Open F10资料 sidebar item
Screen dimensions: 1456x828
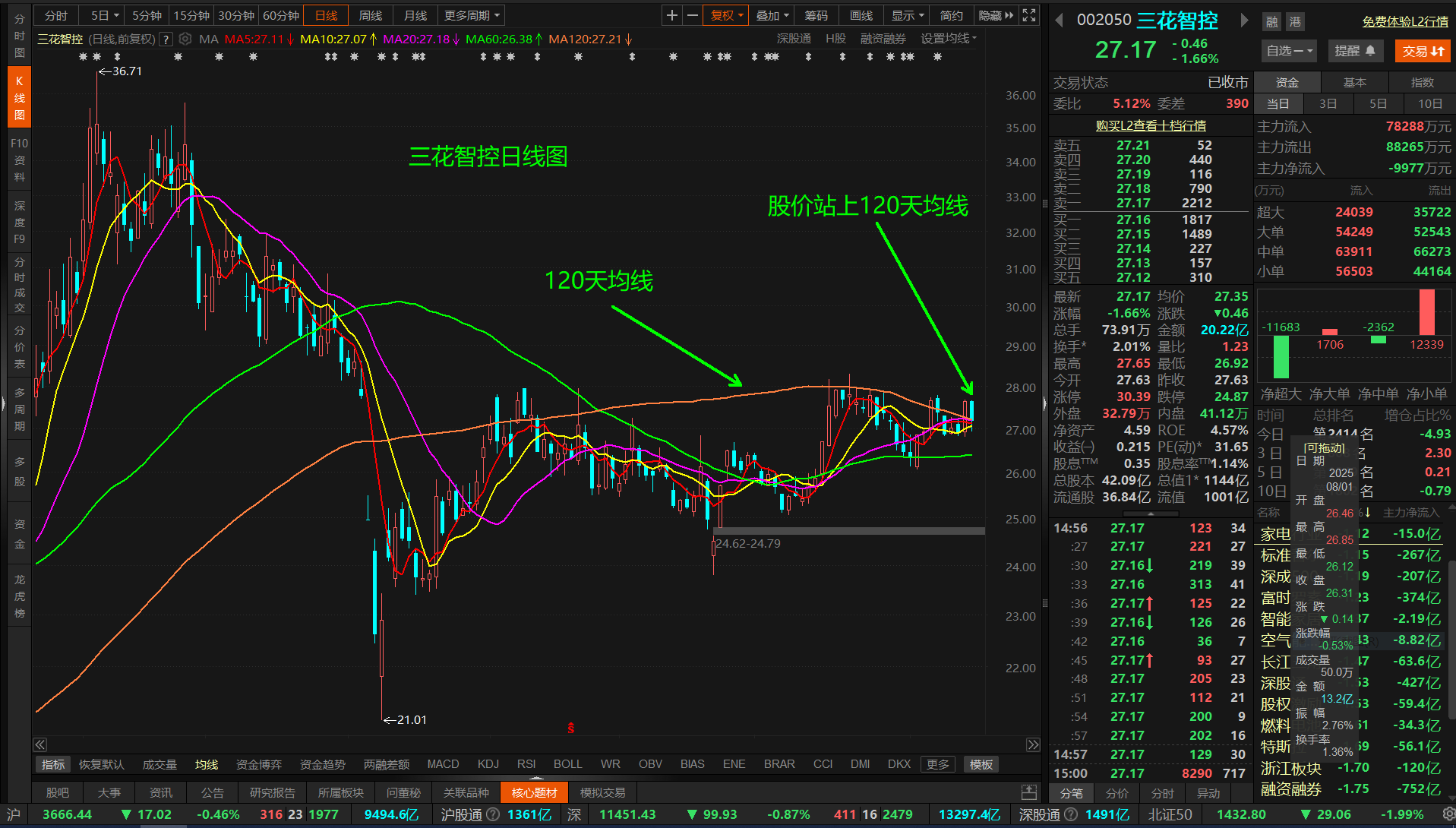click(x=19, y=160)
